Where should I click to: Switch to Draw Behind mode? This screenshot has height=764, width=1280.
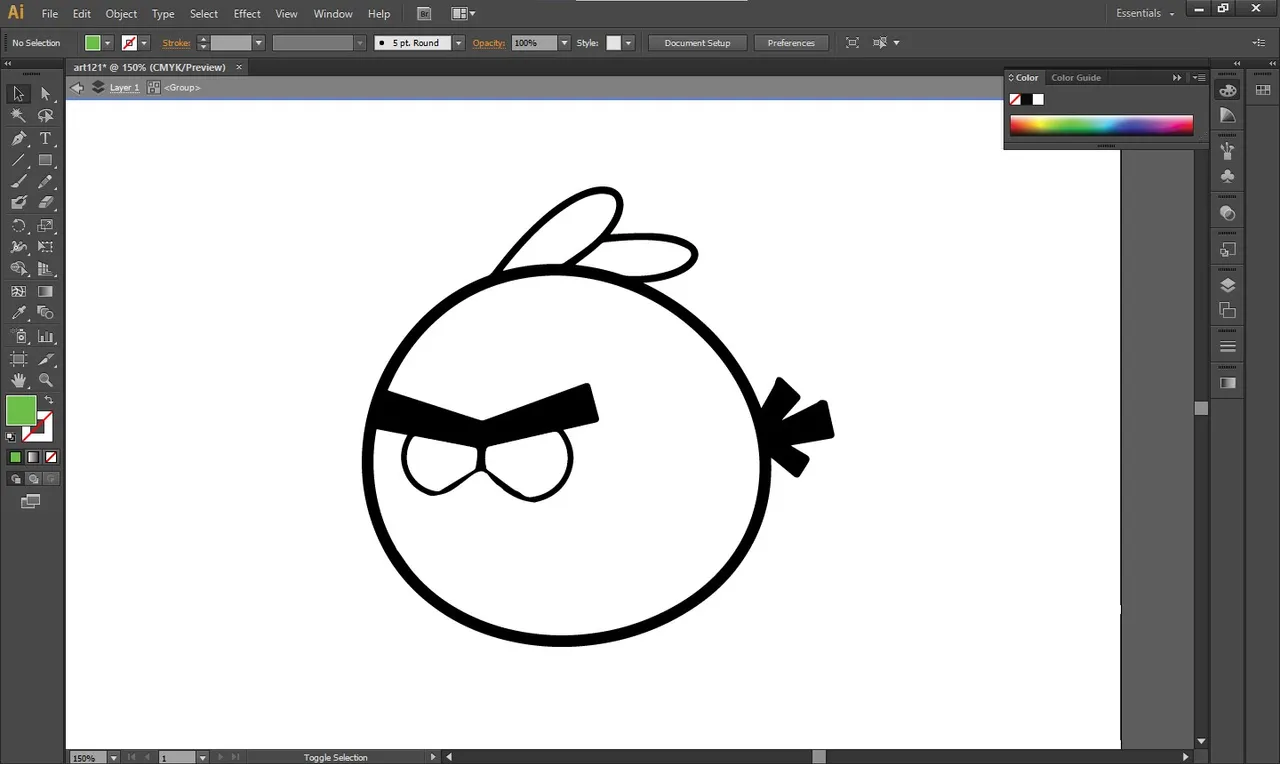point(32,479)
